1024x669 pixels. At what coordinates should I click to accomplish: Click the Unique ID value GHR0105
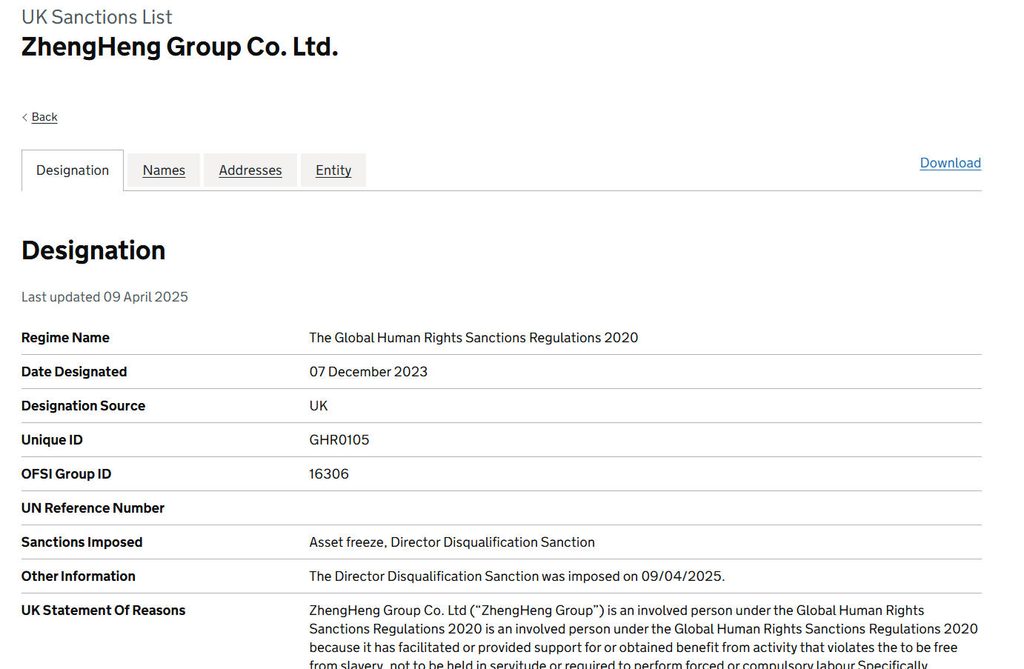[x=339, y=440]
